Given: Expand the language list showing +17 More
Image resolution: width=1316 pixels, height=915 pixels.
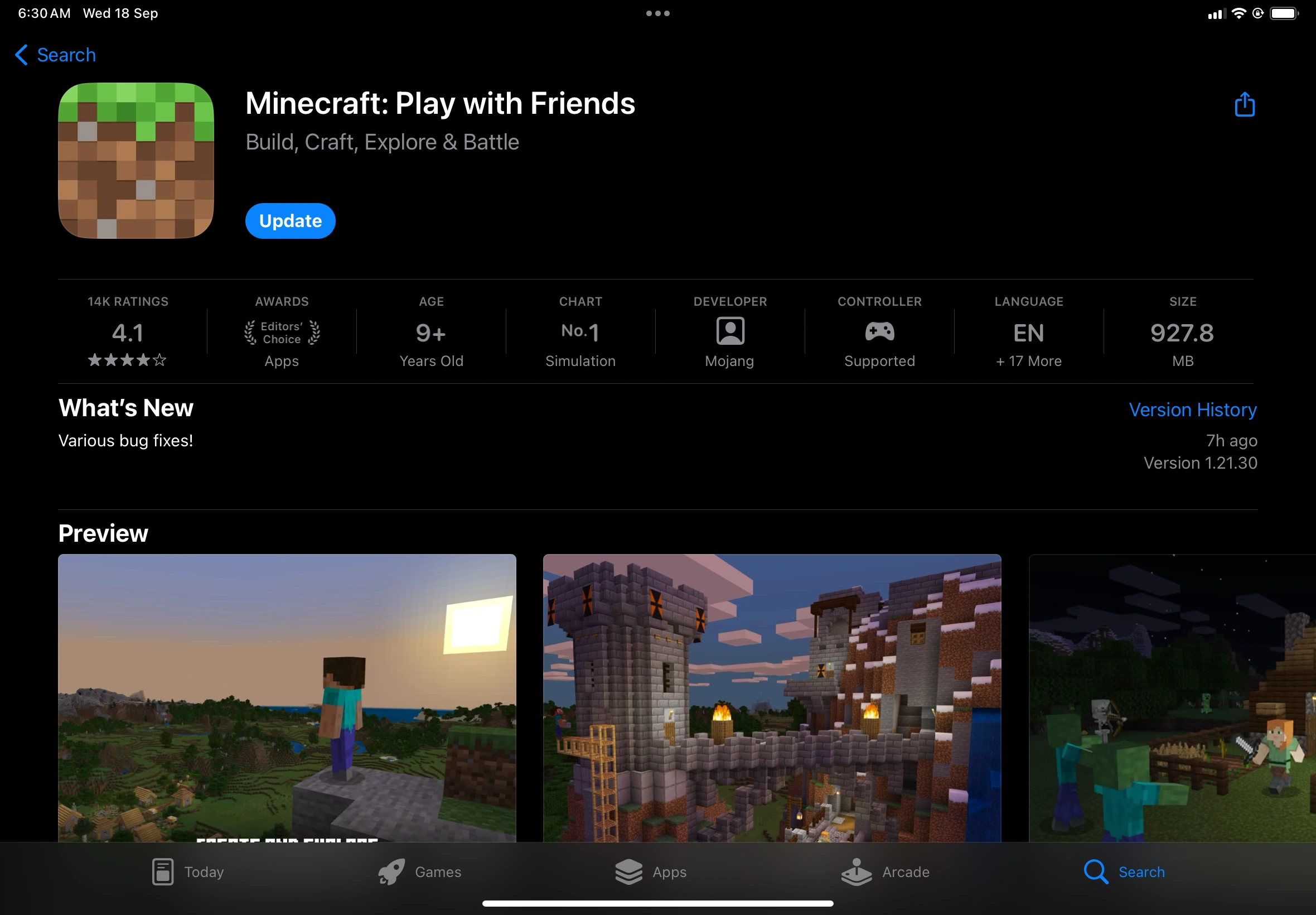Looking at the screenshot, I should tap(1028, 361).
